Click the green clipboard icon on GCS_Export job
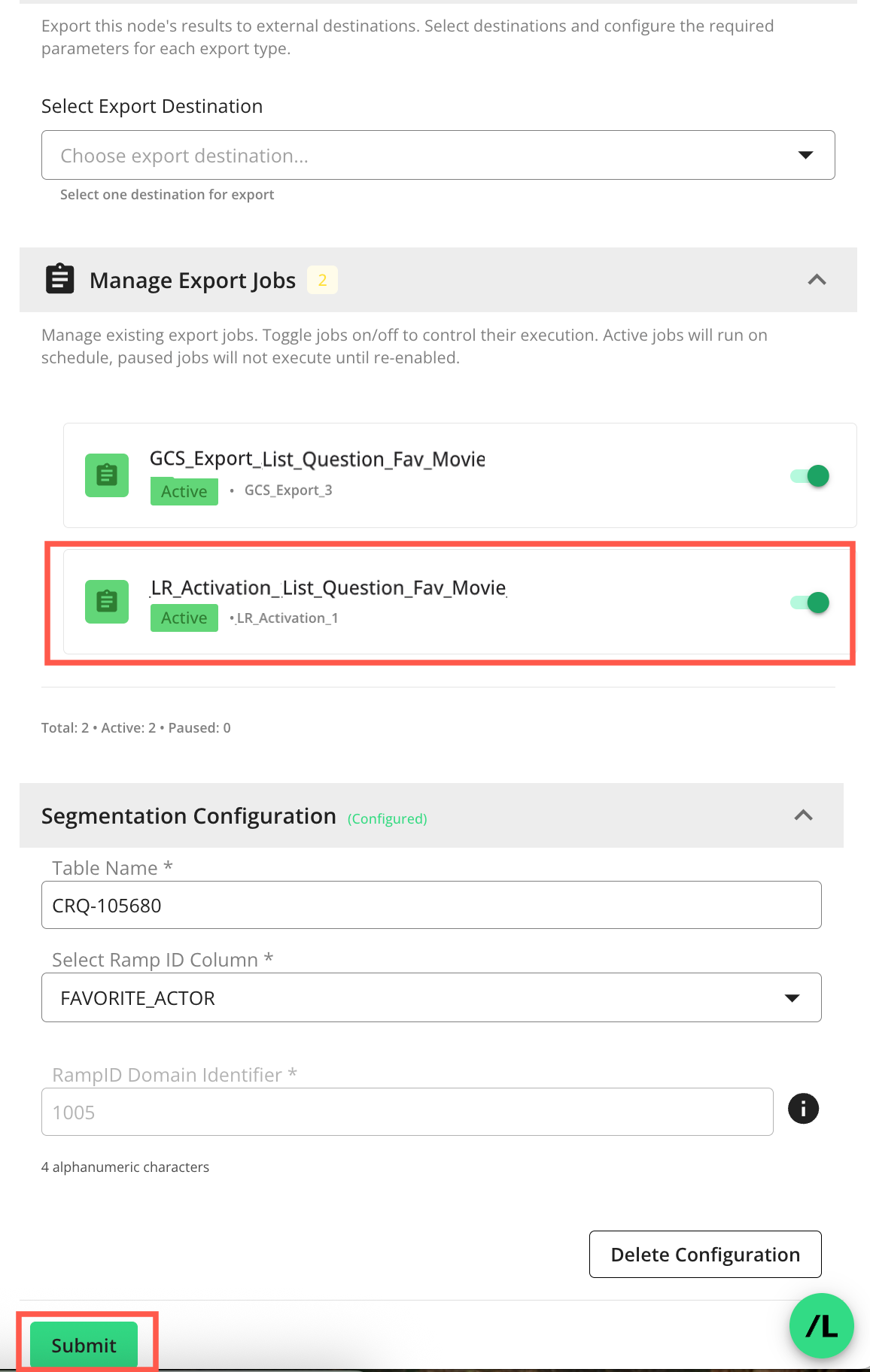870x1372 pixels. [x=107, y=475]
